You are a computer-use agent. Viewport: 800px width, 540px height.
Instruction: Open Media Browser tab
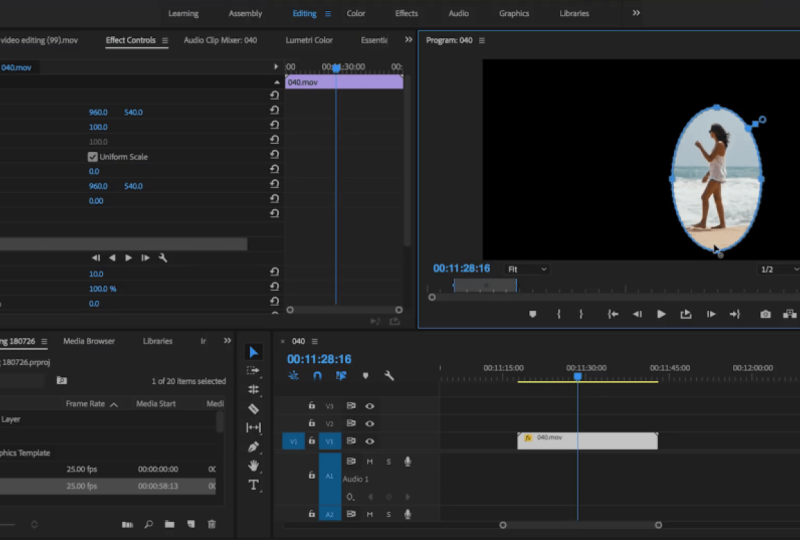point(89,341)
